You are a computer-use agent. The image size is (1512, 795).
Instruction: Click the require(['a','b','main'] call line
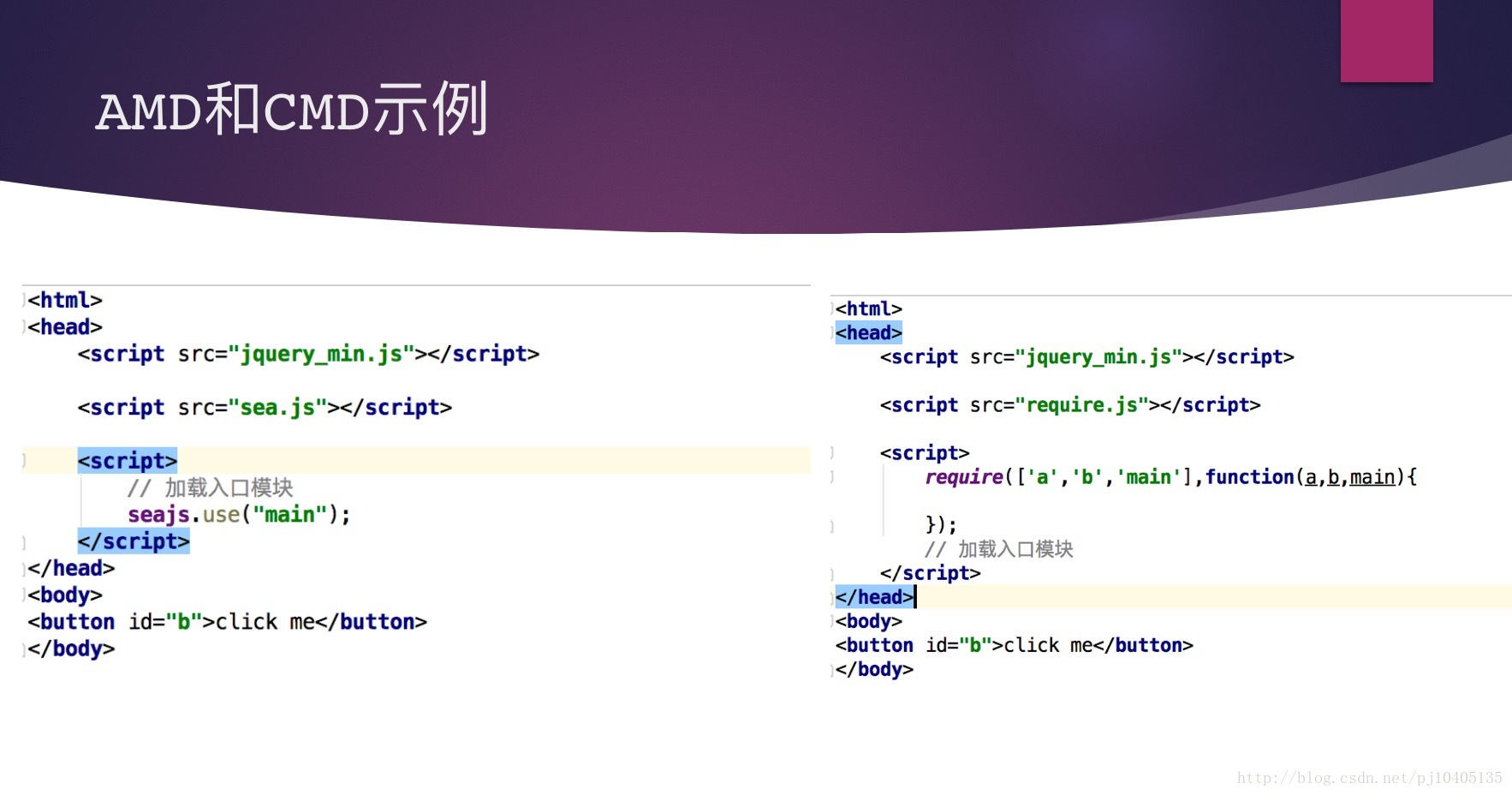point(1170,477)
